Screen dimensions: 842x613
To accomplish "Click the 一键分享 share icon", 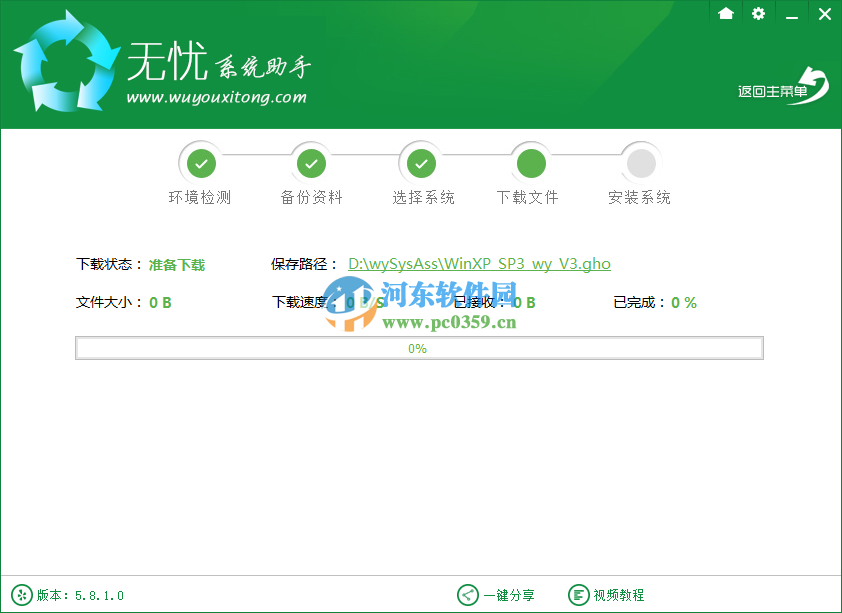I will (468, 595).
